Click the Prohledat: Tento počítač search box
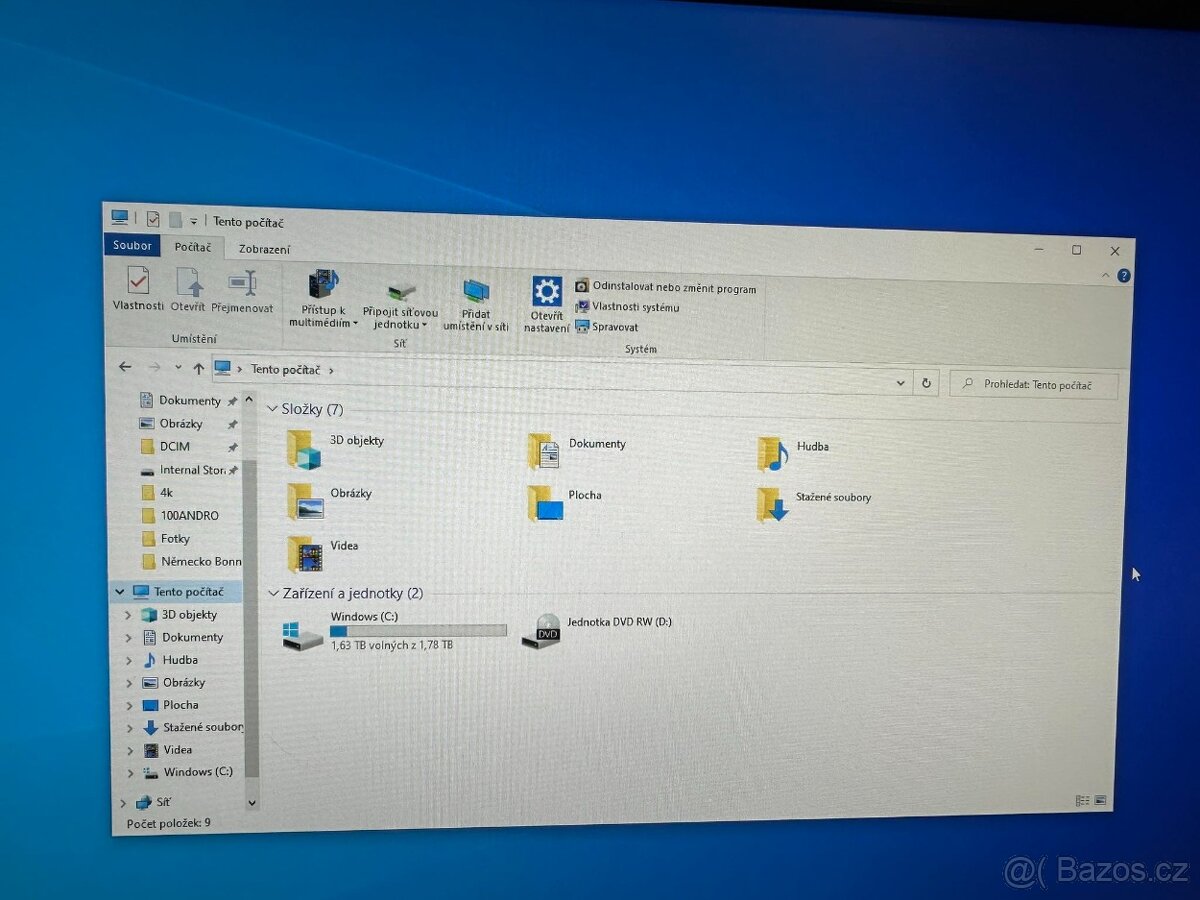Image resolution: width=1200 pixels, height=900 pixels. tap(1034, 384)
